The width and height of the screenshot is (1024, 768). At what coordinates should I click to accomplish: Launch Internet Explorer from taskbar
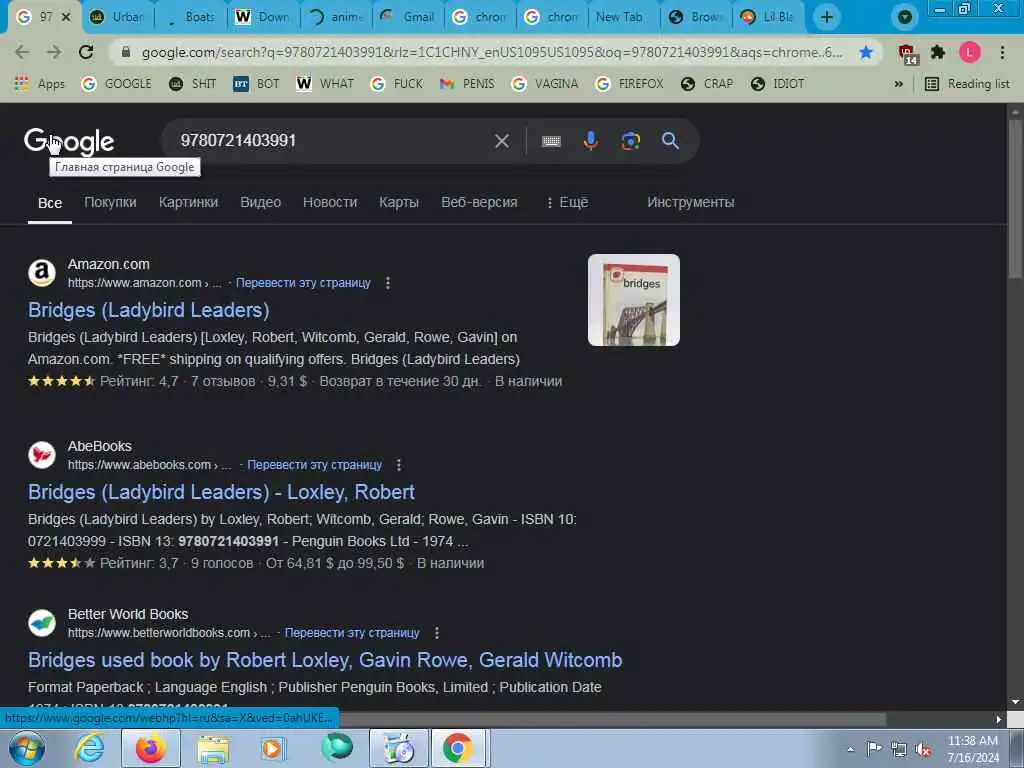tap(89, 748)
